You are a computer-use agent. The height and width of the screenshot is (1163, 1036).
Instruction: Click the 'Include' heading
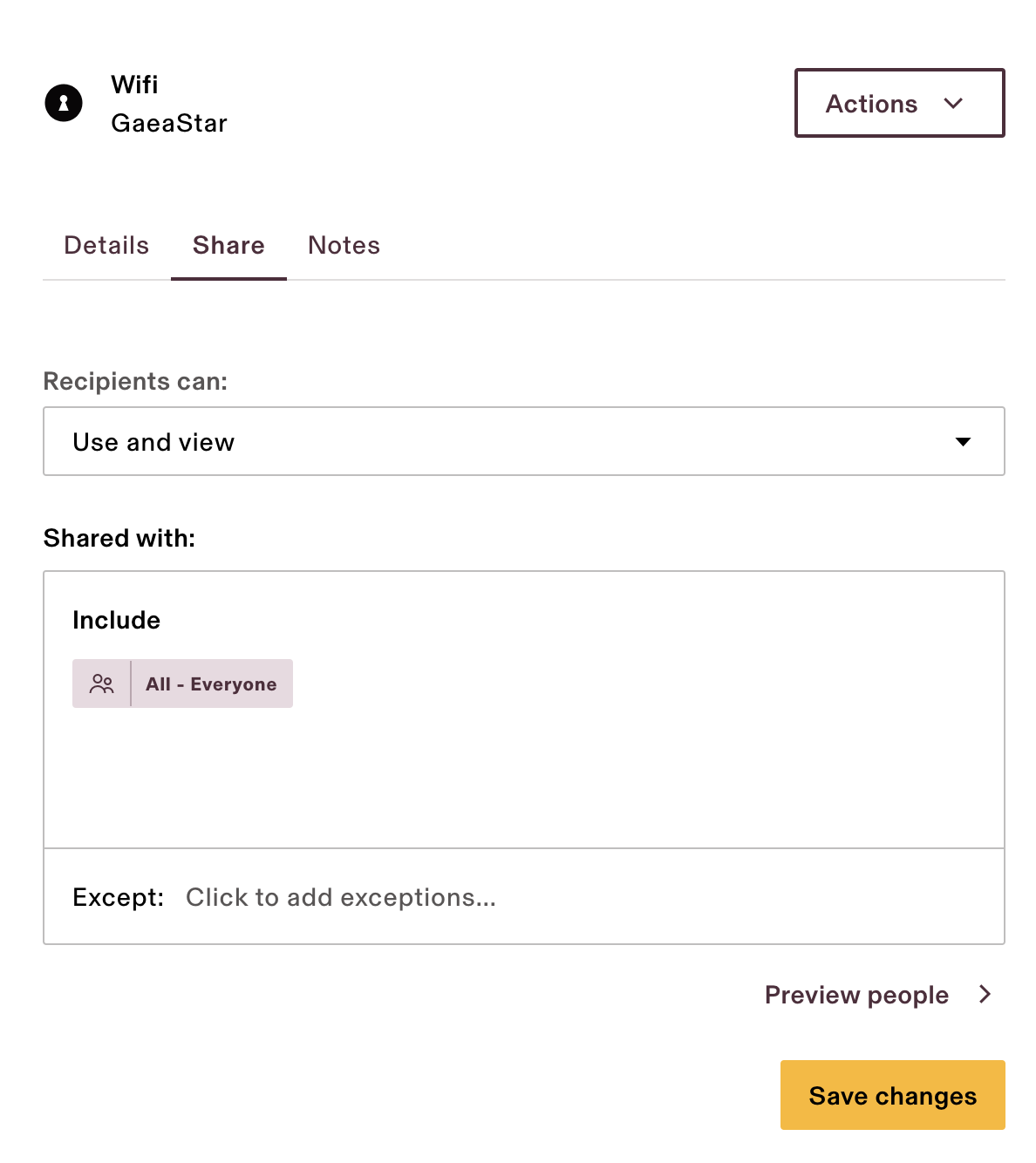tap(117, 621)
